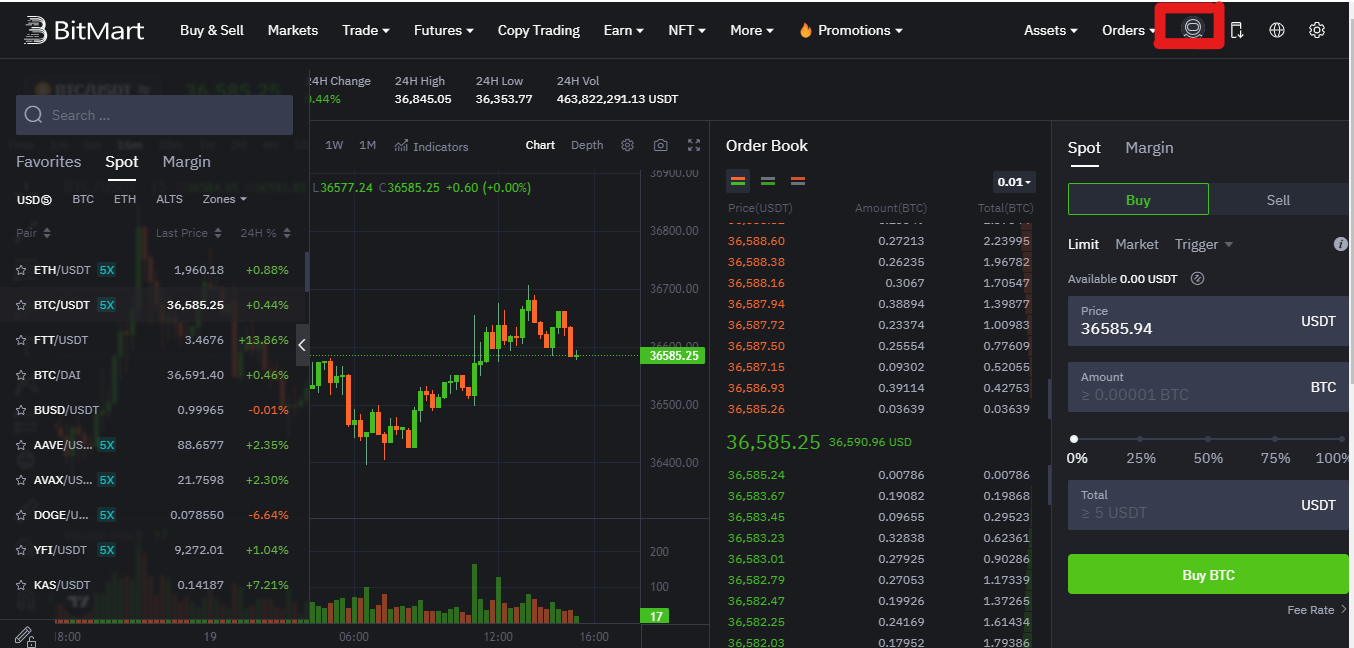Viewport: 1354px width, 648px height.
Task: Star the KAS/USDT pair row
Action: pos(21,585)
